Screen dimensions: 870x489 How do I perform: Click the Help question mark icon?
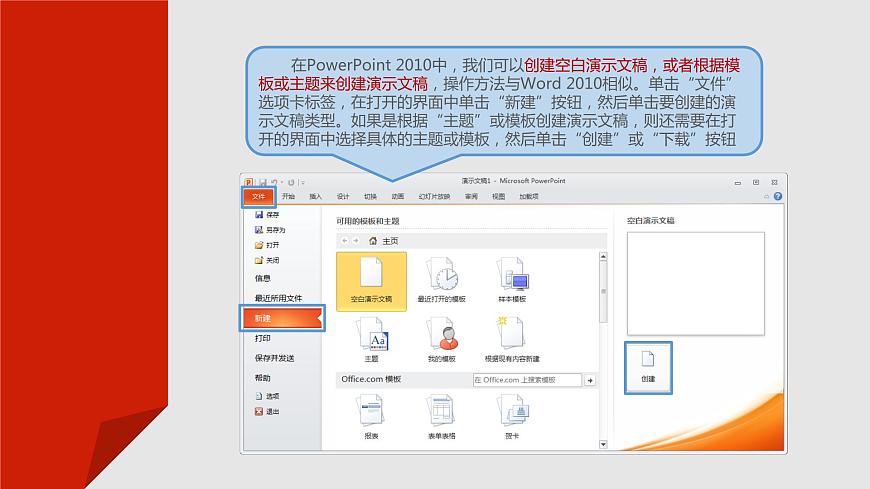pos(778,196)
